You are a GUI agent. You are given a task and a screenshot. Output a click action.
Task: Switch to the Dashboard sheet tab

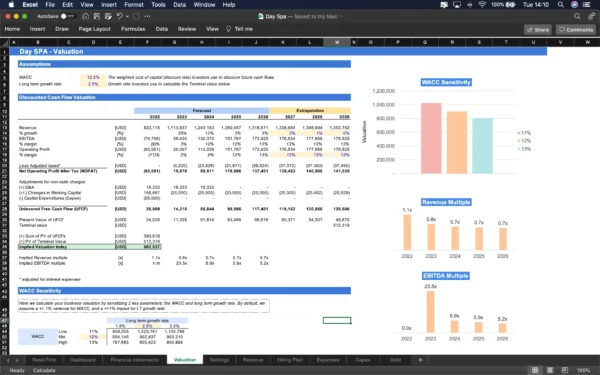pos(83,360)
